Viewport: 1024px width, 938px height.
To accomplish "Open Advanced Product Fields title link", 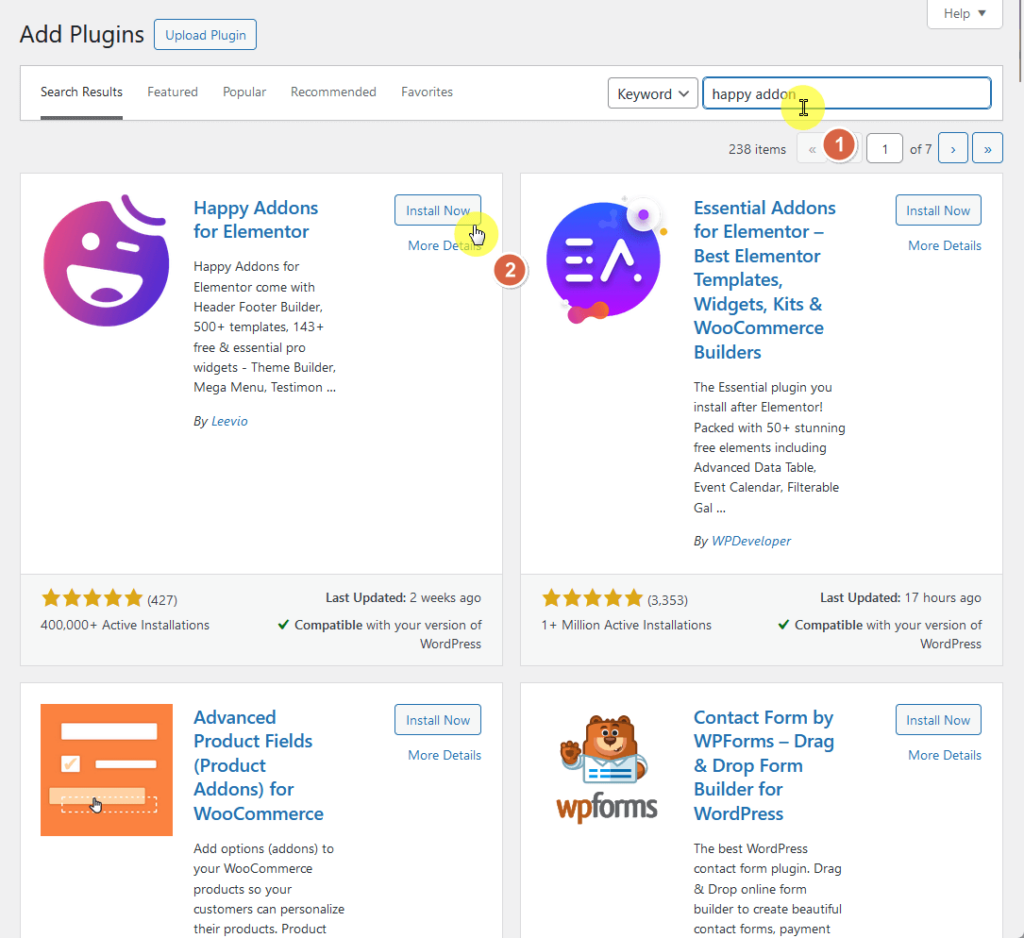I will pyautogui.click(x=259, y=766).
